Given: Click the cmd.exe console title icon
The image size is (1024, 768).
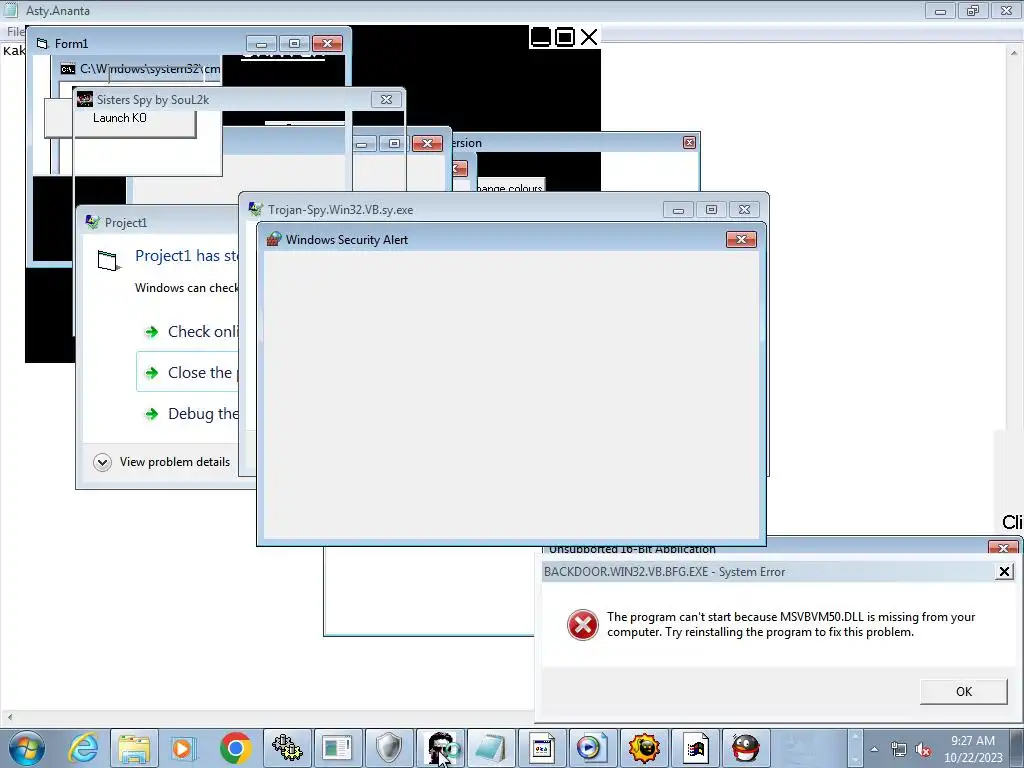Looking at the screenshot, I should click(68, 69).
